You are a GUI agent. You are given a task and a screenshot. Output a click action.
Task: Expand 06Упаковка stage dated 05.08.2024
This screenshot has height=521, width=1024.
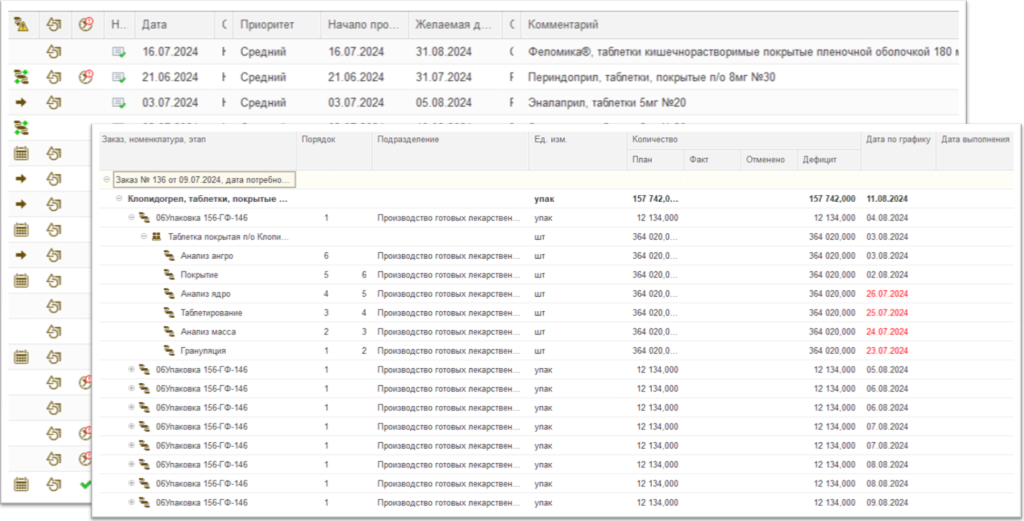pos(131,370)
